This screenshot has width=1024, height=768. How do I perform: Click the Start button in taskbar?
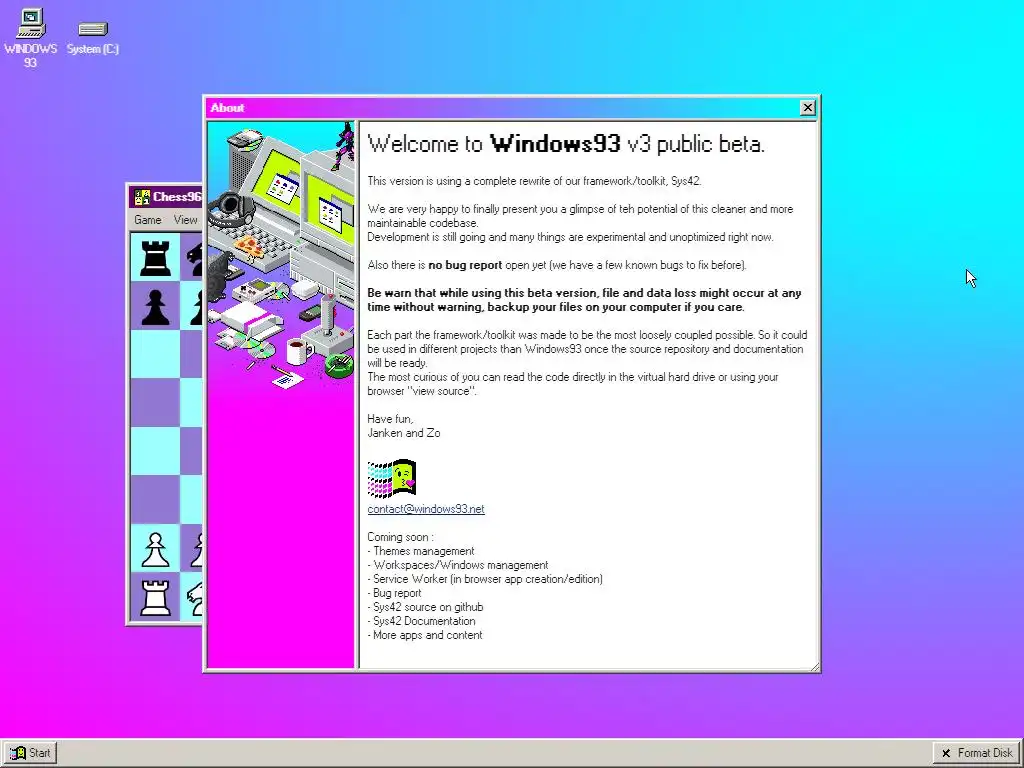[30, 753]
